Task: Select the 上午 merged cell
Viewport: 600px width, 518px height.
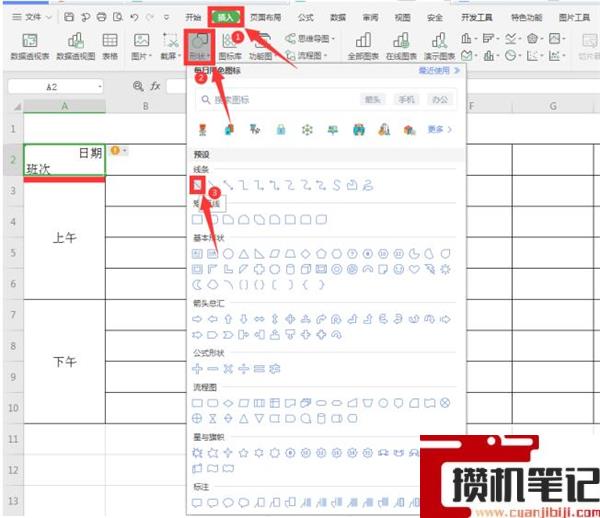Action: pos(64,238)
